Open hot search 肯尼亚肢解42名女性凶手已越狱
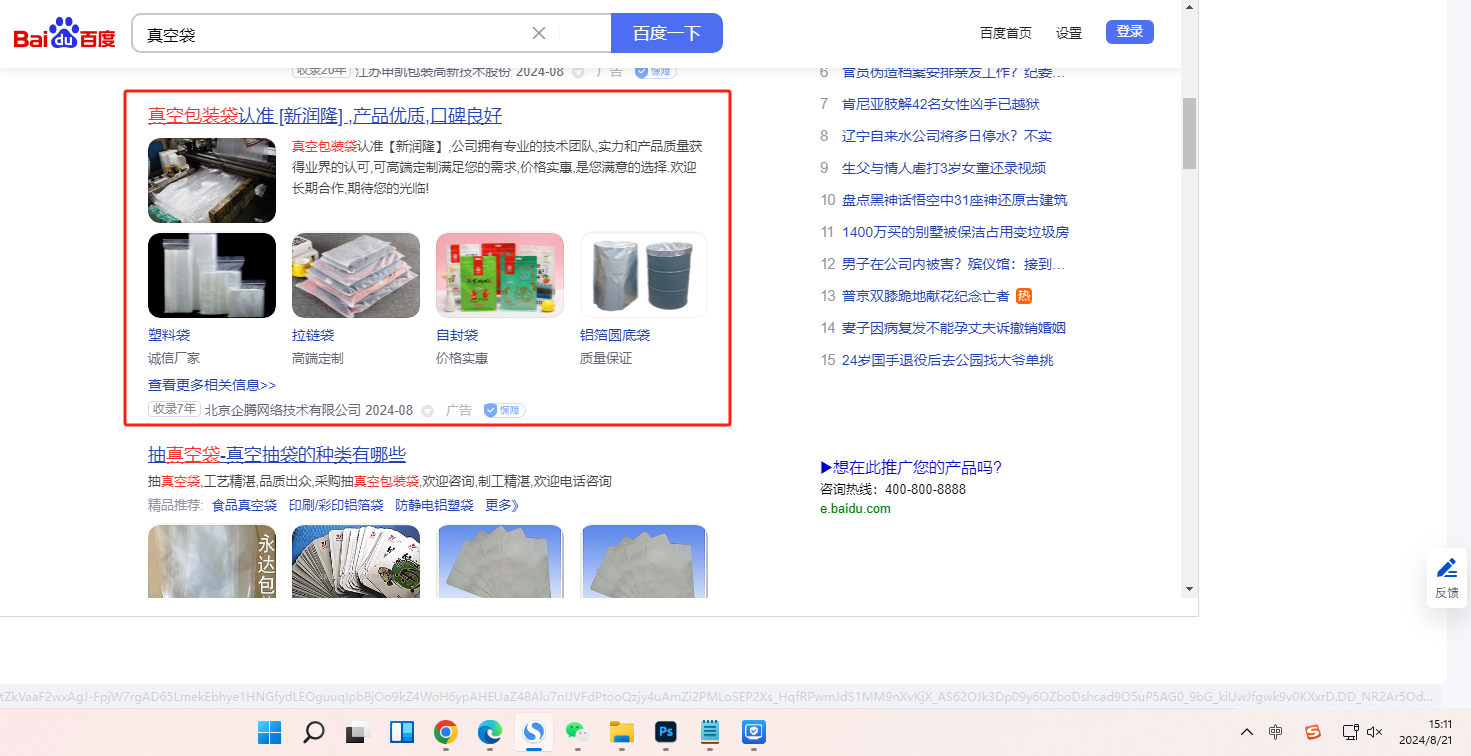Screen dimensions: 1471x756 [941, 104]
